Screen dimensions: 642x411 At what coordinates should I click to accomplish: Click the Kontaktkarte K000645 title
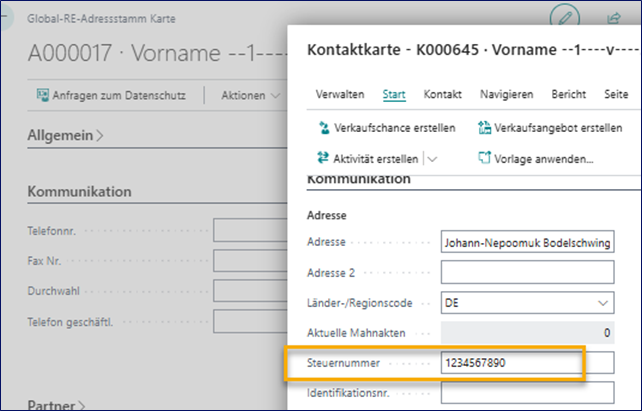[x=473, y=50]
